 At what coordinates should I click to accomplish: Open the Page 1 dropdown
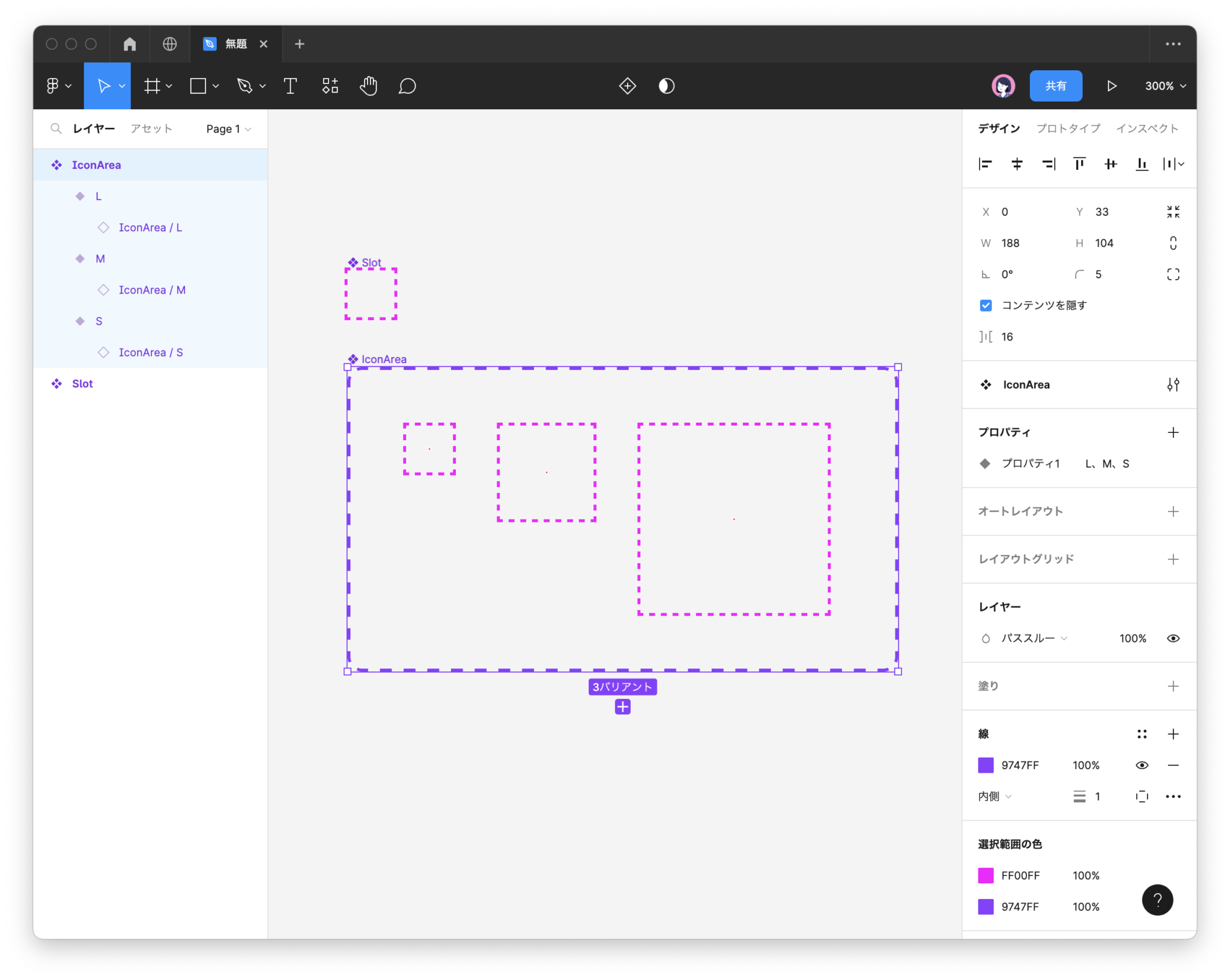pos(229,129)
